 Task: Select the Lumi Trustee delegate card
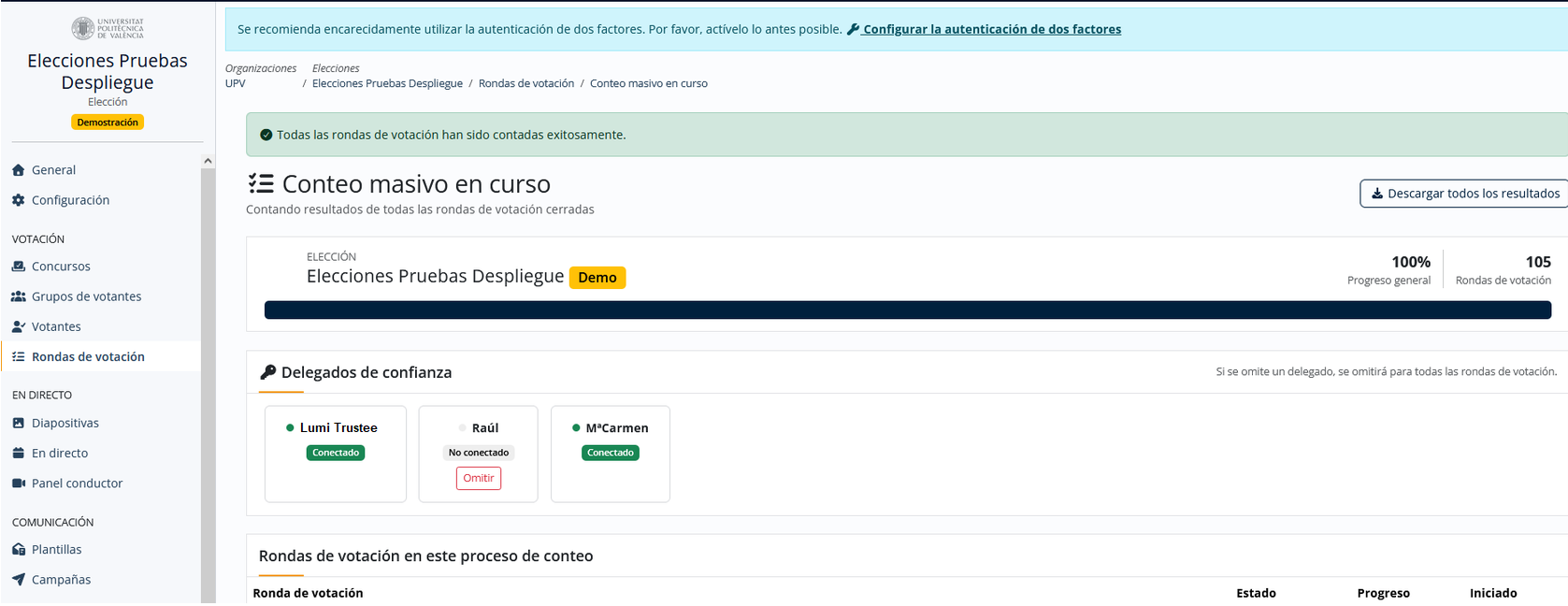pos(336,454)
